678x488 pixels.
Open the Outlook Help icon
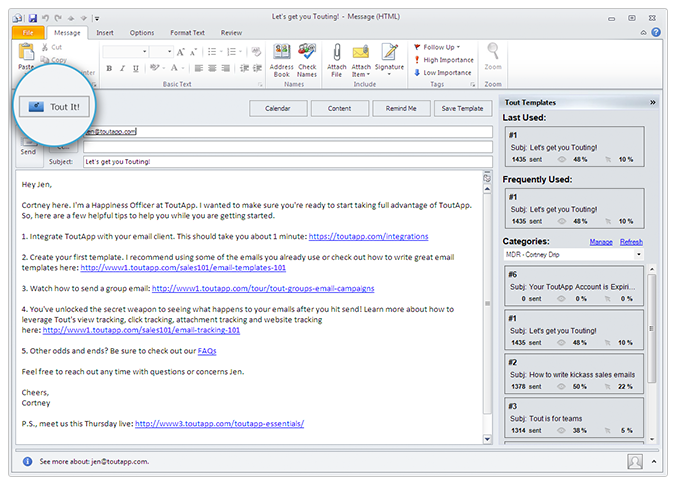point(656,32)
